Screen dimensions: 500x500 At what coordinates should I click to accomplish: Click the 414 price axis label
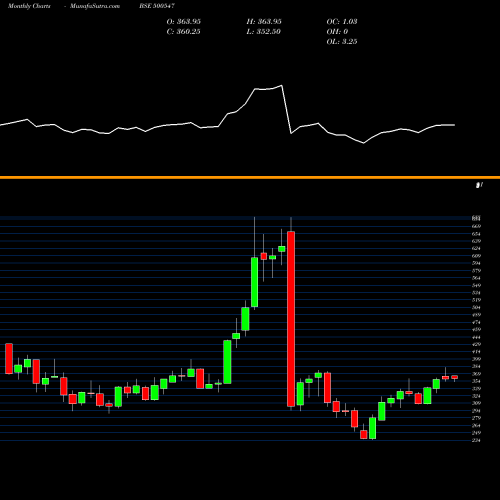coord(476,352)
